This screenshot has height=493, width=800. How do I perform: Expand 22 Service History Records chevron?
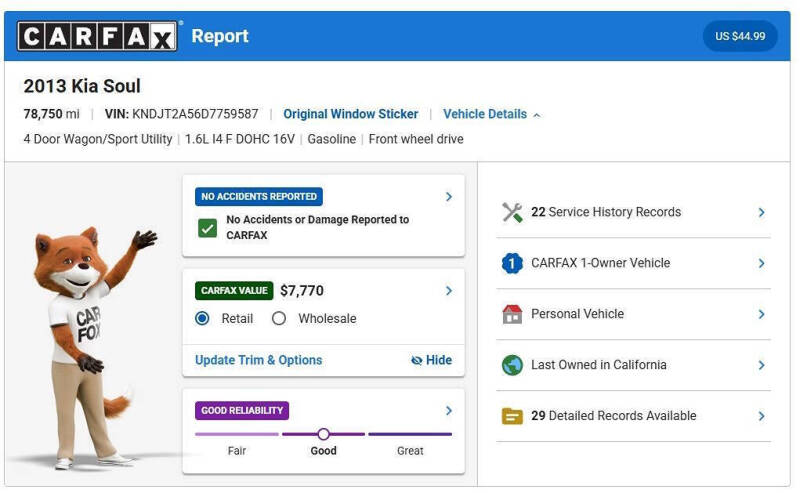[761, 212]
